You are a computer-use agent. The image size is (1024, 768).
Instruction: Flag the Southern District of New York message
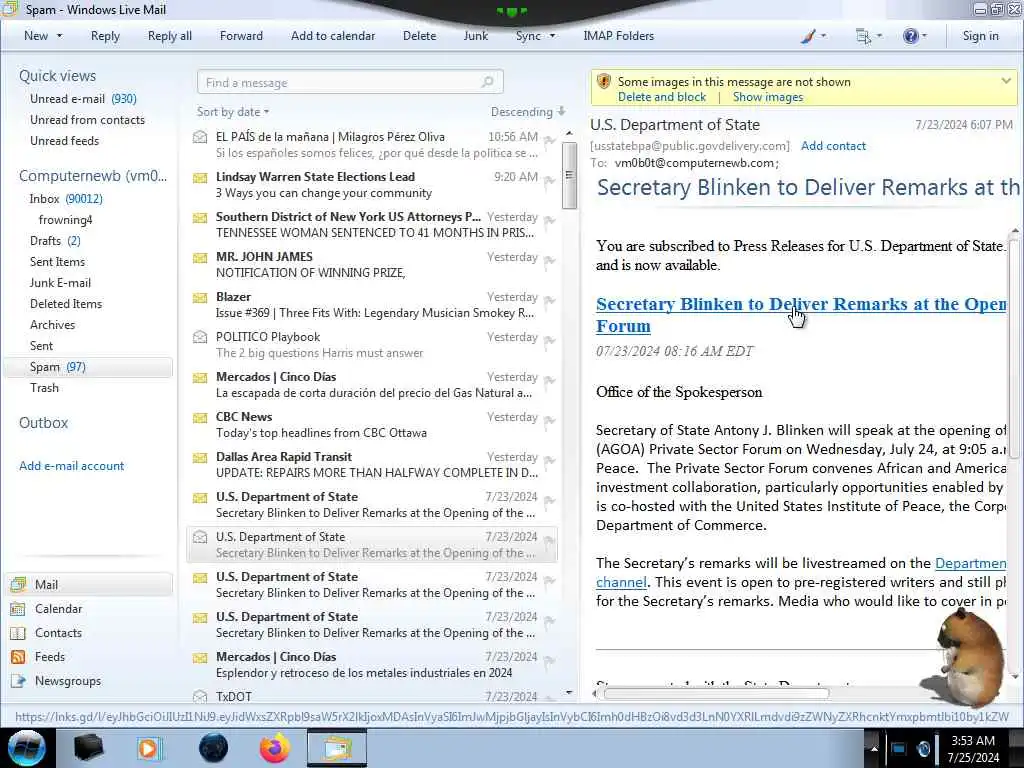pyautogui.click(x=550, y=220)
